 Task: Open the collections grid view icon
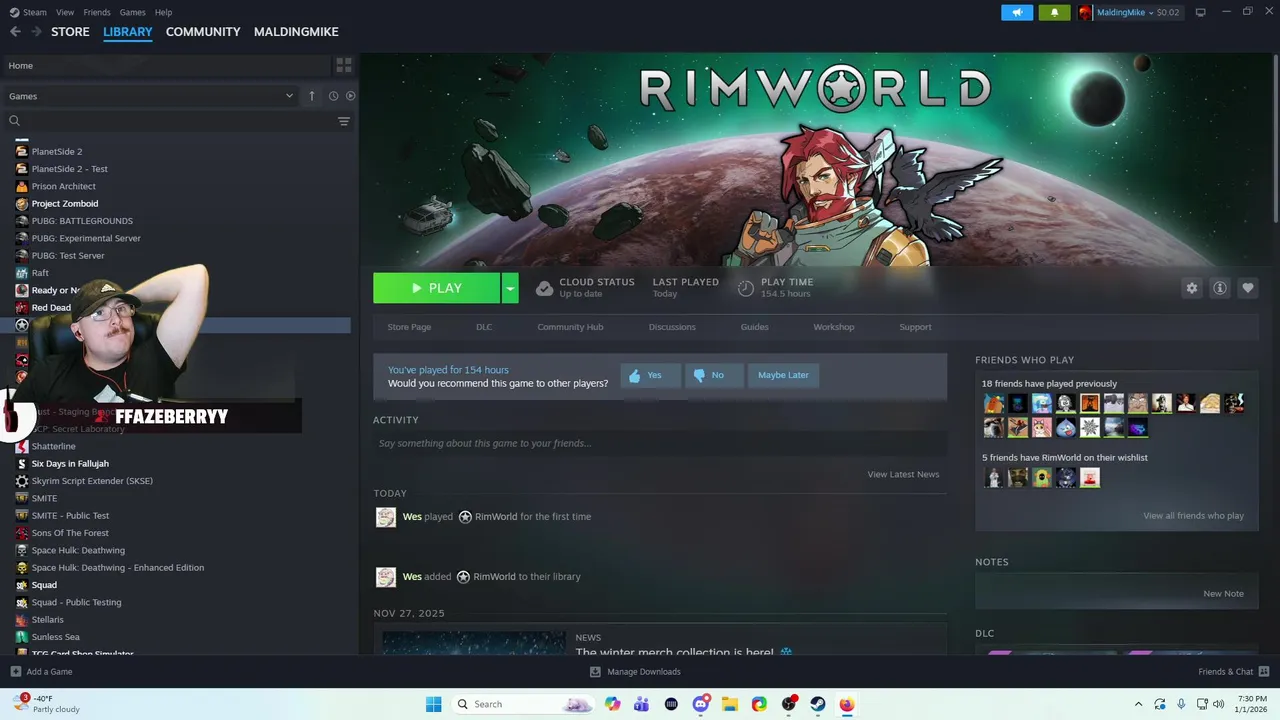point(344,65)
